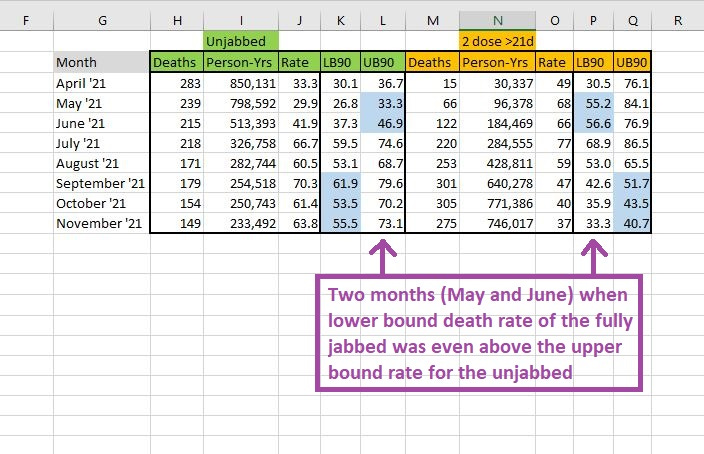This screenshot has height=454, width=704.
Task: Select cell with value 798,592
Action: pyautogui.click(x=241, y=103)
